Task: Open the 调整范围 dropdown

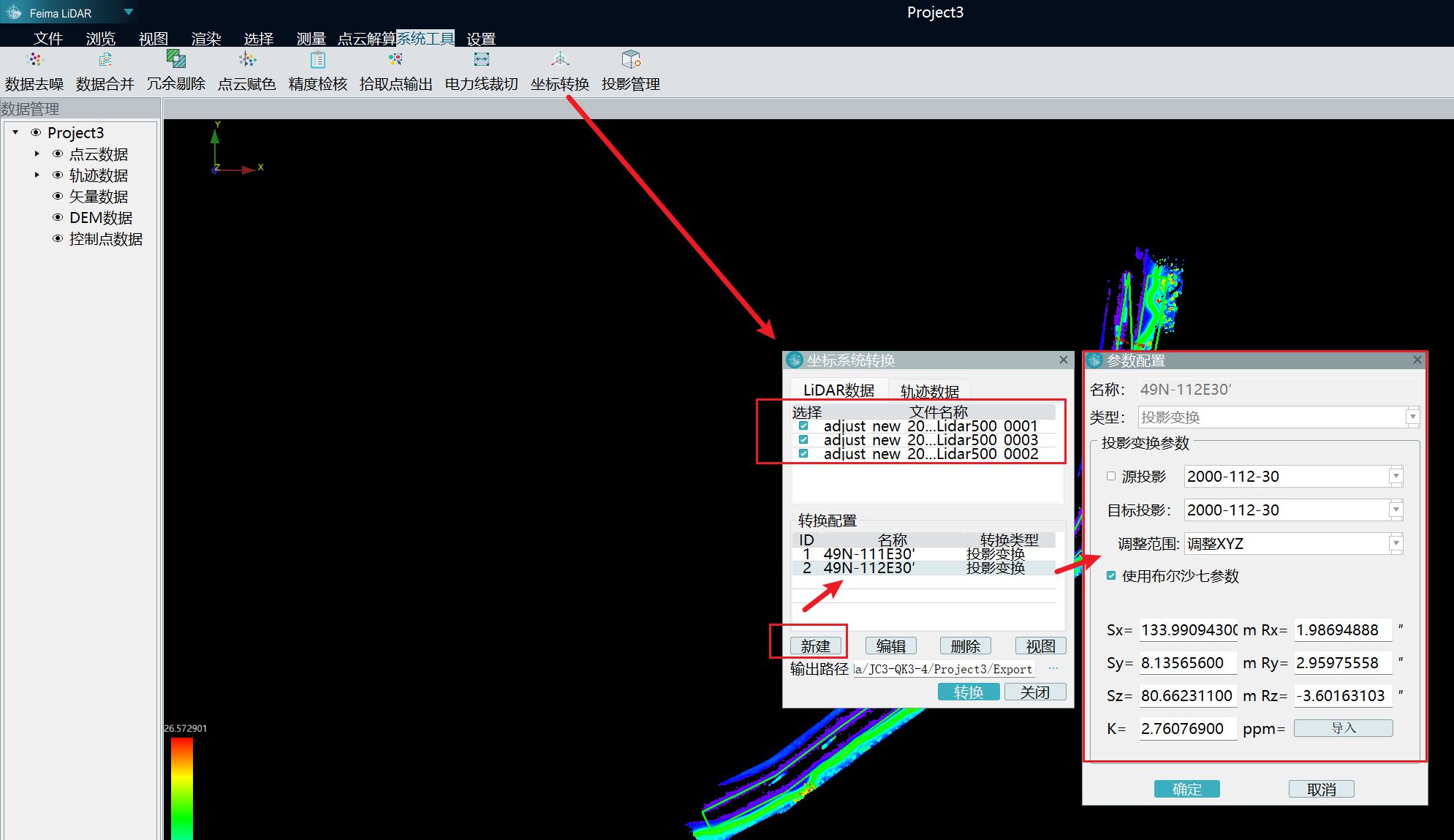Action: point(1396,543)
